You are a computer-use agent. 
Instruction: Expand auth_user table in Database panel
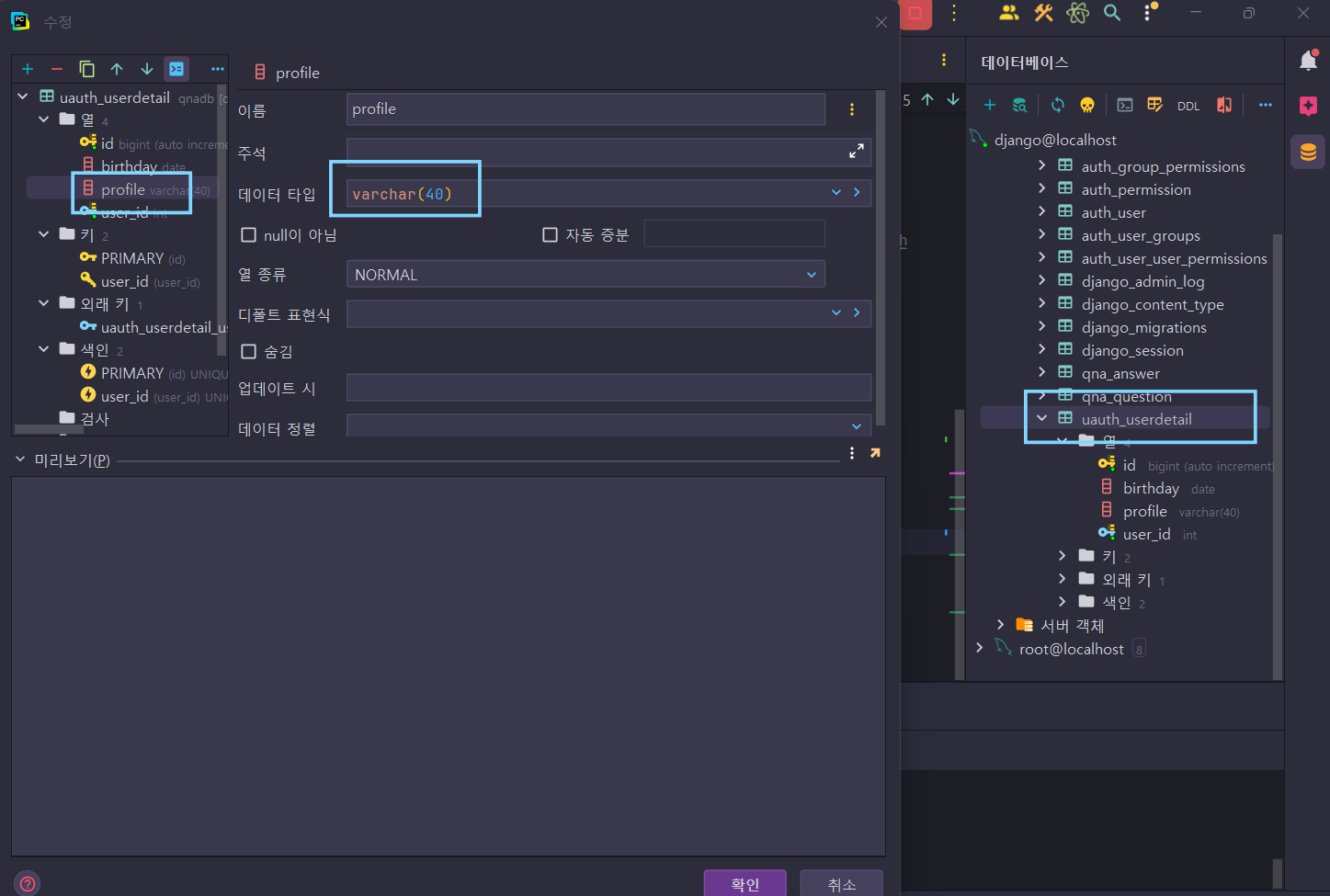(x=1042, y=210)
